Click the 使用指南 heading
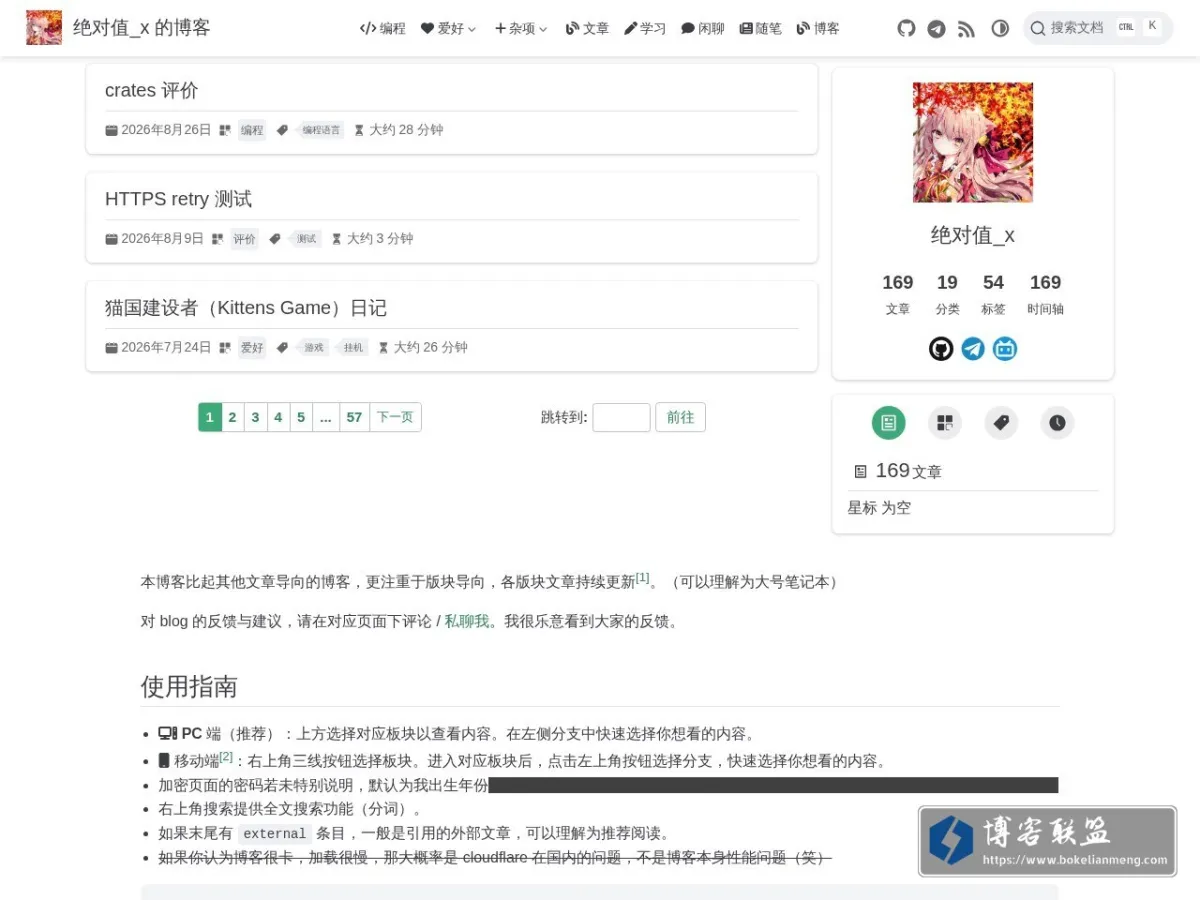1200x900 pixels. point(189,687)
